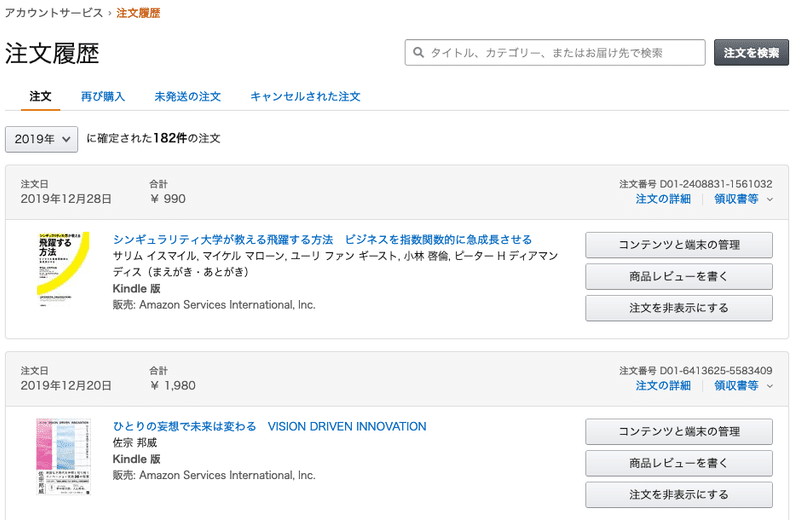The image size is (800, 520).
Task: Switch to the 未発送の注文 tab
Action: coord(187,96)
